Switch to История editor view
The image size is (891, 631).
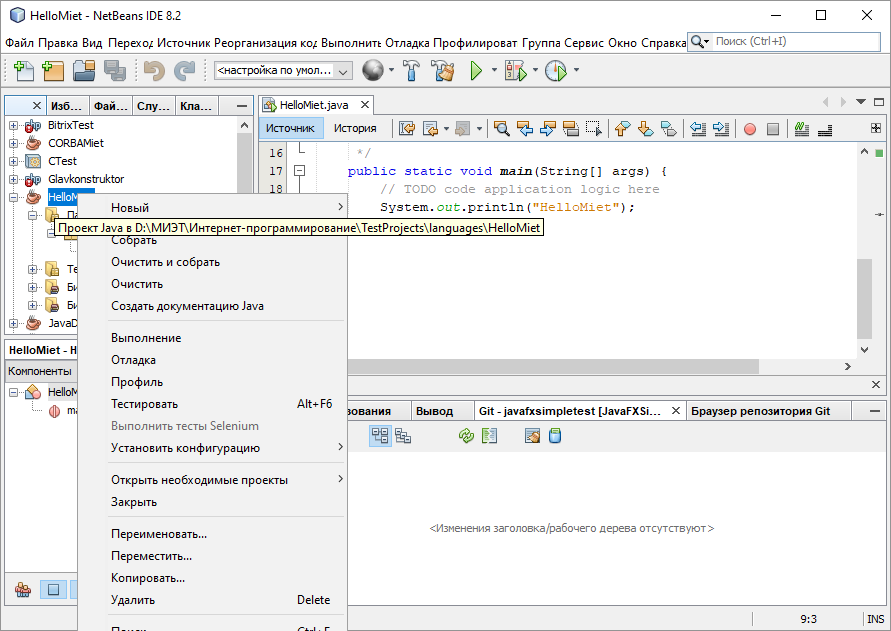pyautogui.click(x=355, y=128)
